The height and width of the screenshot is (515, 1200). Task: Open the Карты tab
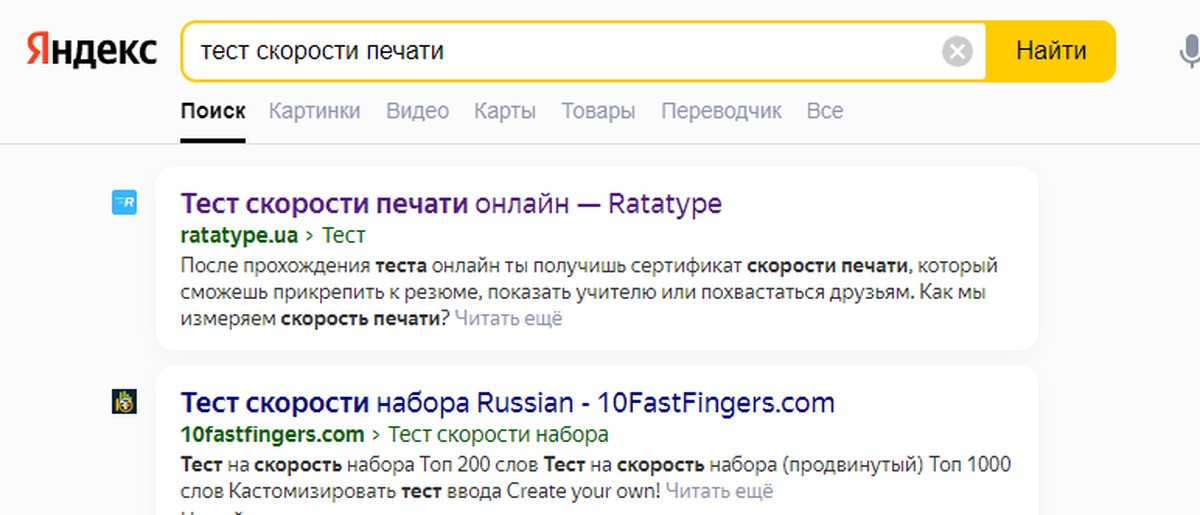(x=505, y=111)
